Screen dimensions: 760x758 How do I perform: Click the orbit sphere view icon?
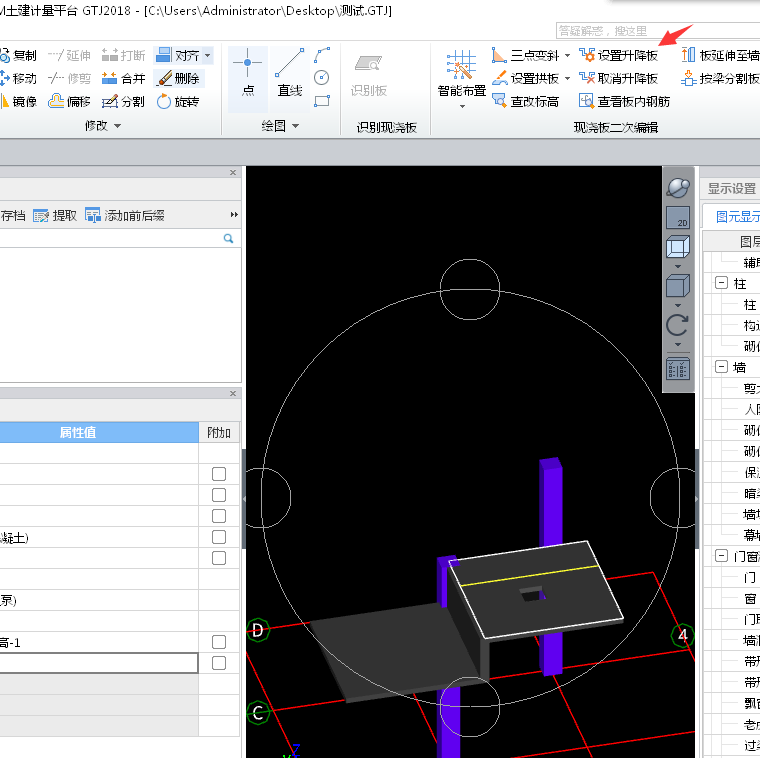point(678,188)
